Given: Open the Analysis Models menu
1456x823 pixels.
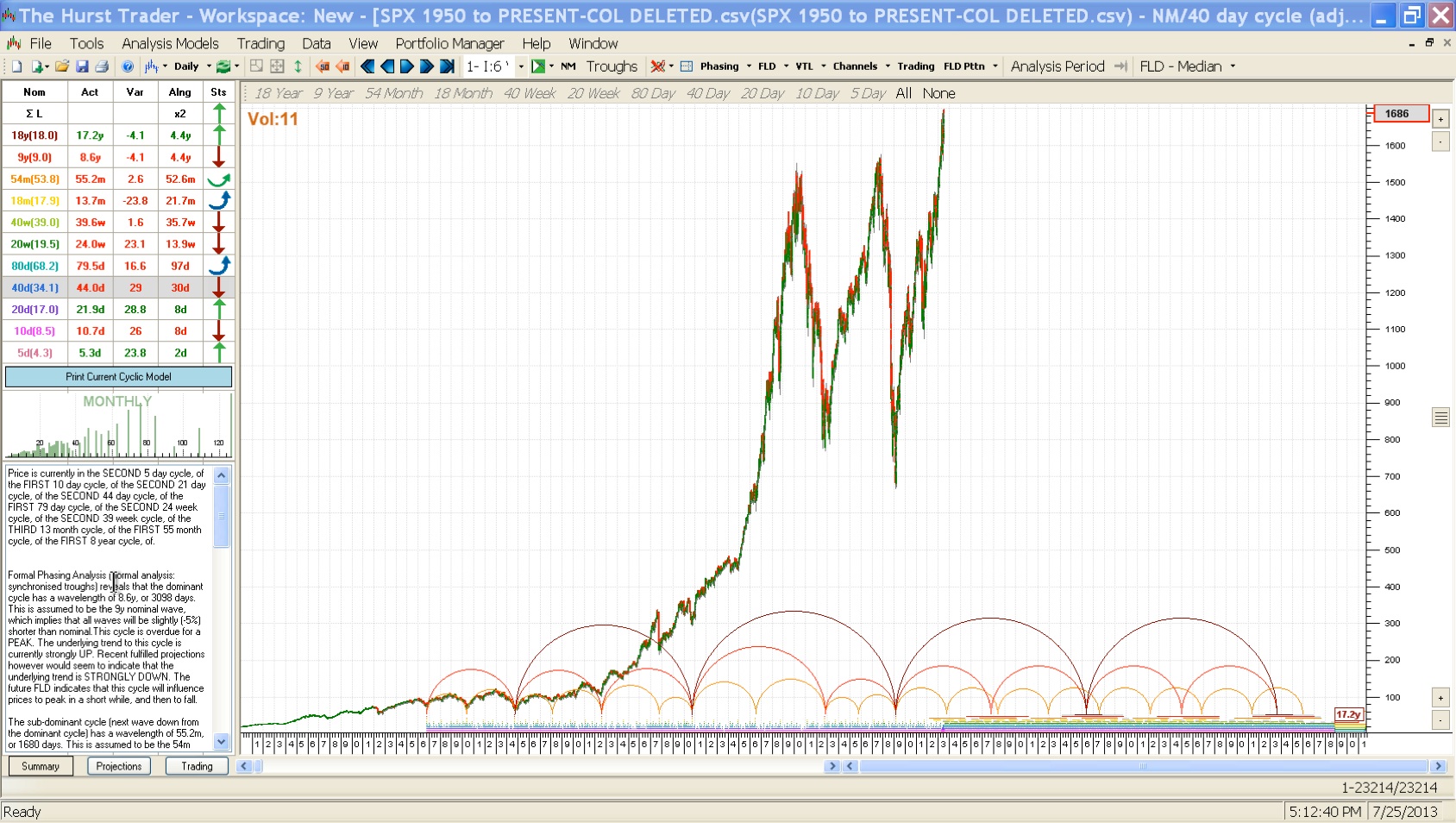Looking at the screenshot, I should point(170,43).
